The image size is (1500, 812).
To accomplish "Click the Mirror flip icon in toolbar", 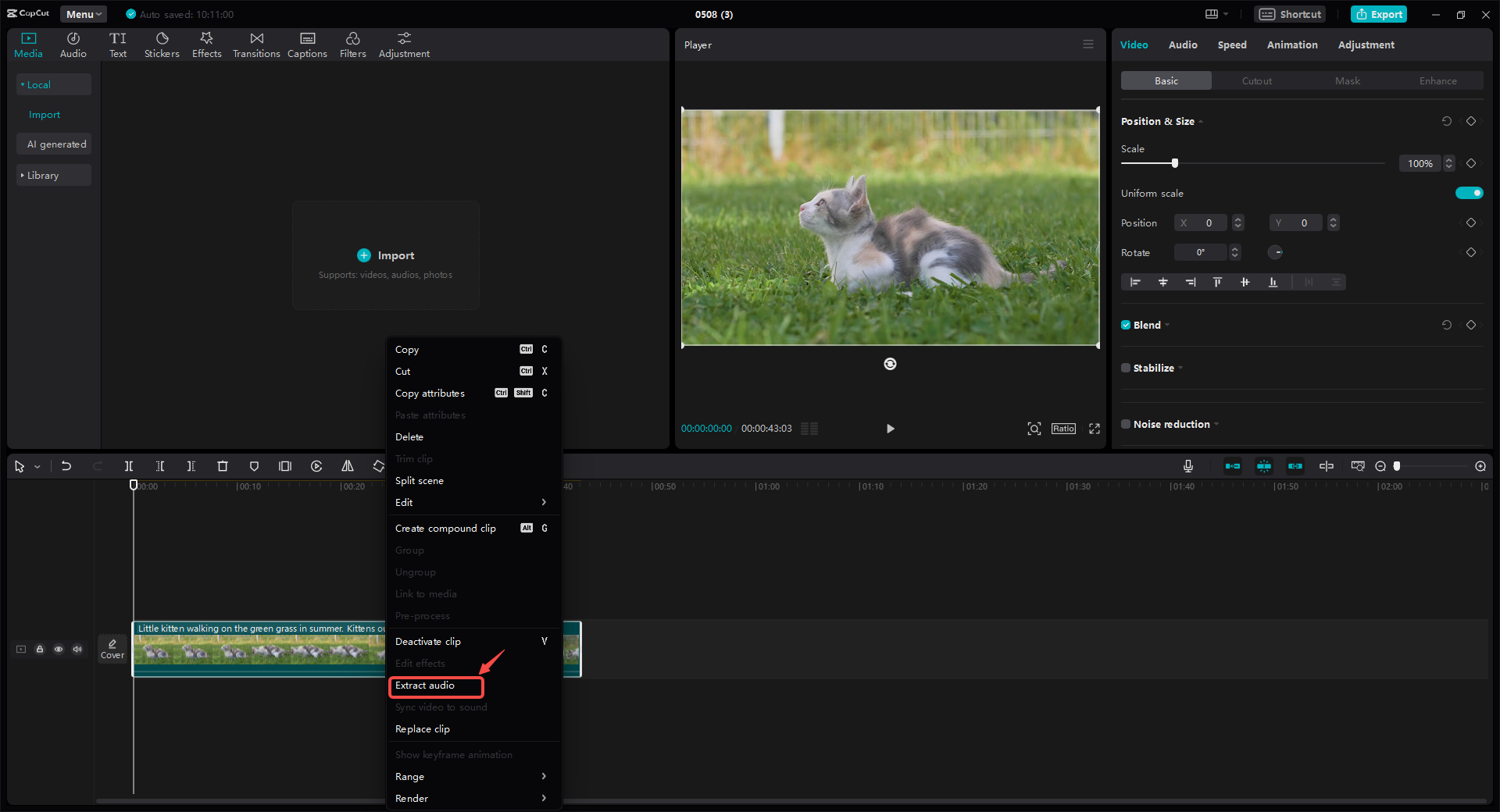I will (x=348, y=466).
